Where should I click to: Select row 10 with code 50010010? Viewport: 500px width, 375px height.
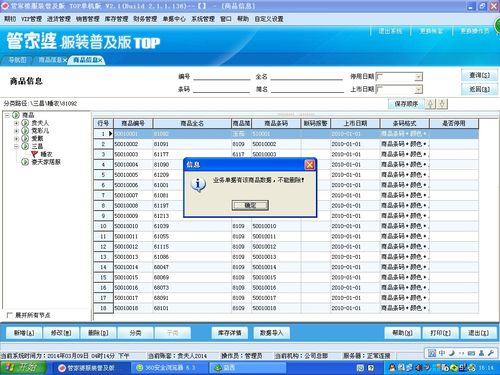(286, 226)
